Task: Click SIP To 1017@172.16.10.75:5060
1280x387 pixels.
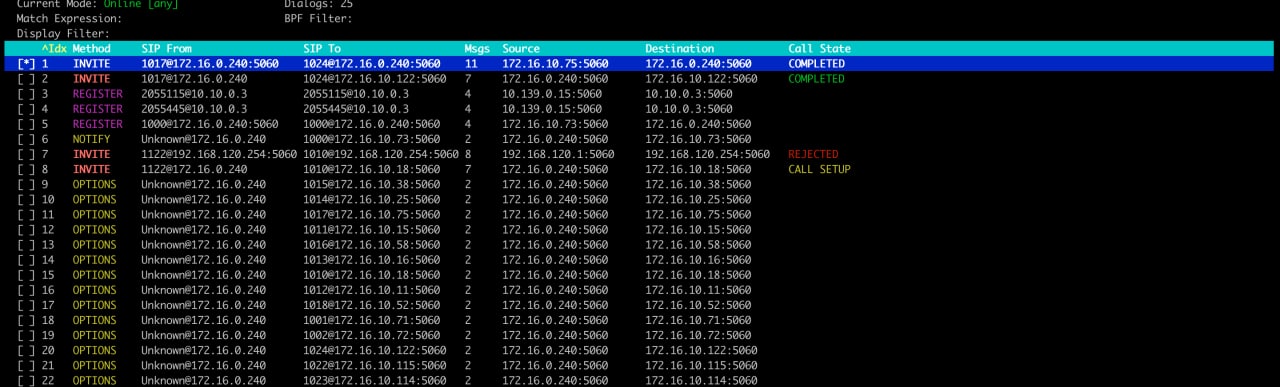Action: pyautogui.click(x=372, y=215)
